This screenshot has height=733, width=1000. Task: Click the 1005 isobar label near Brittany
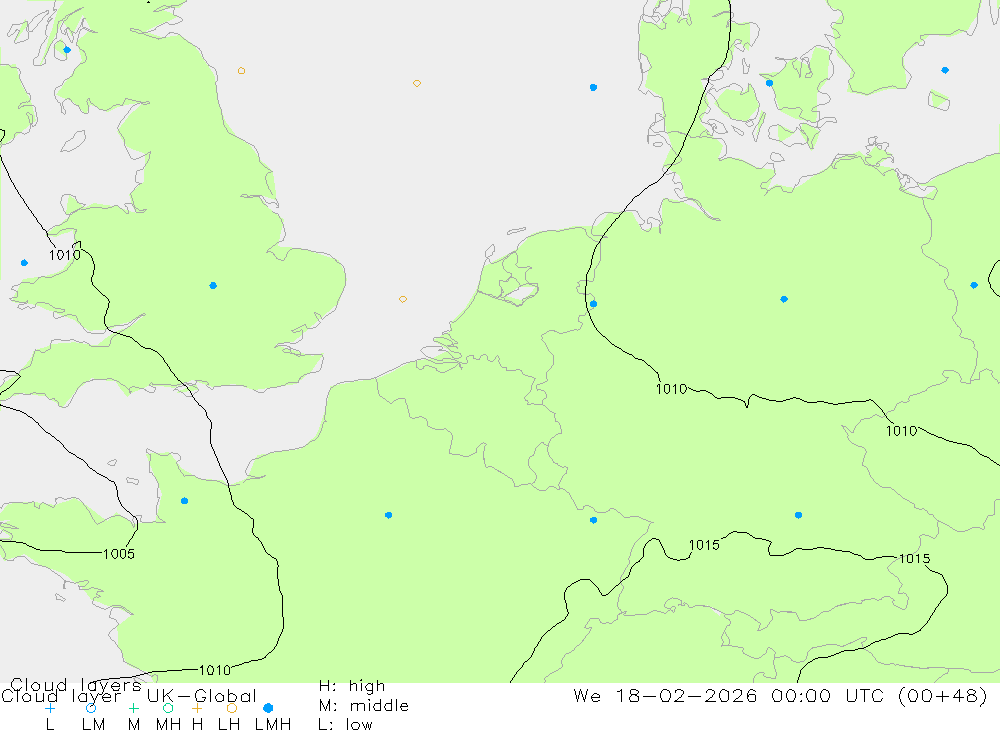(119, 554)
